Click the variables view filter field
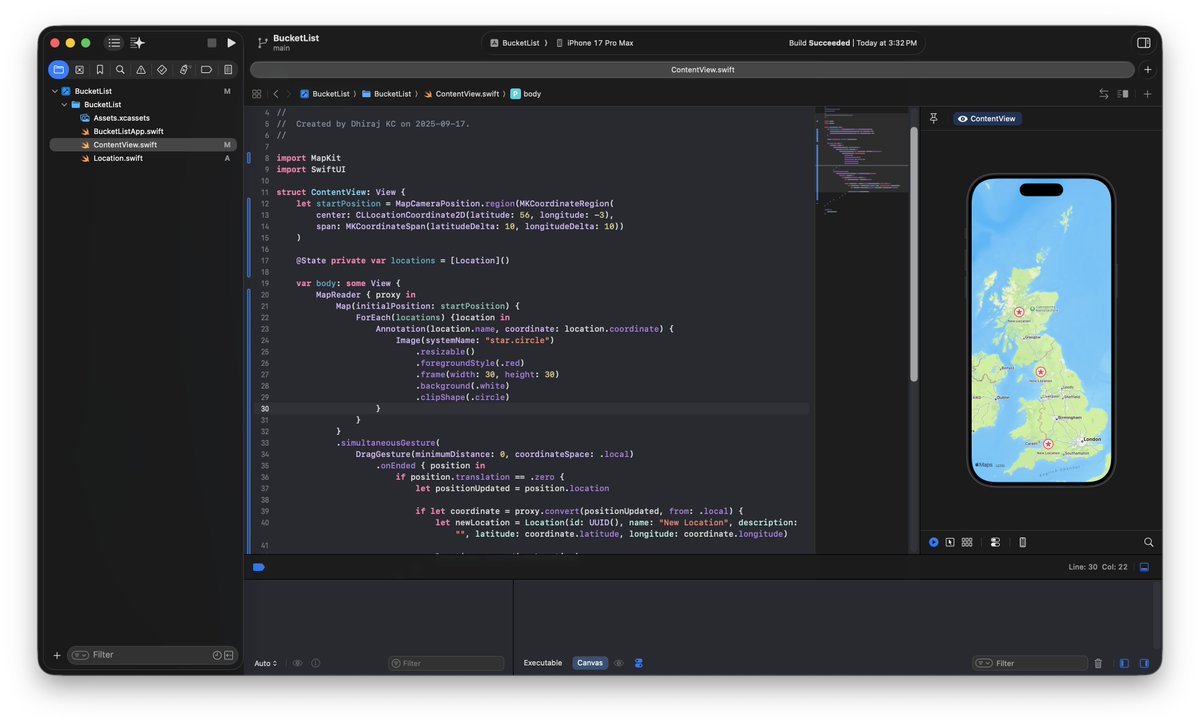The image size is (1200, 725). (446, 663)
